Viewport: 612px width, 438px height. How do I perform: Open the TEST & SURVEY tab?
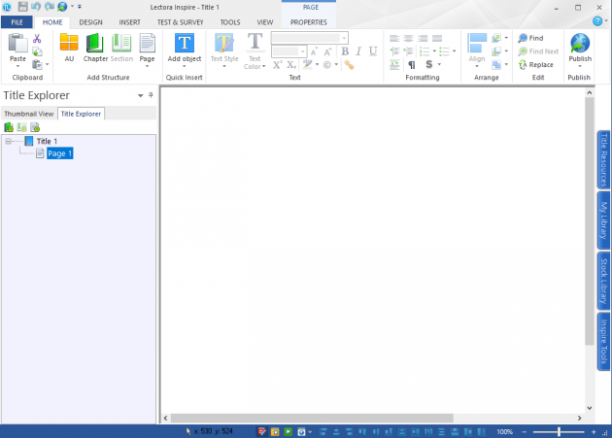pyautogui.click(x=180, y=22)
